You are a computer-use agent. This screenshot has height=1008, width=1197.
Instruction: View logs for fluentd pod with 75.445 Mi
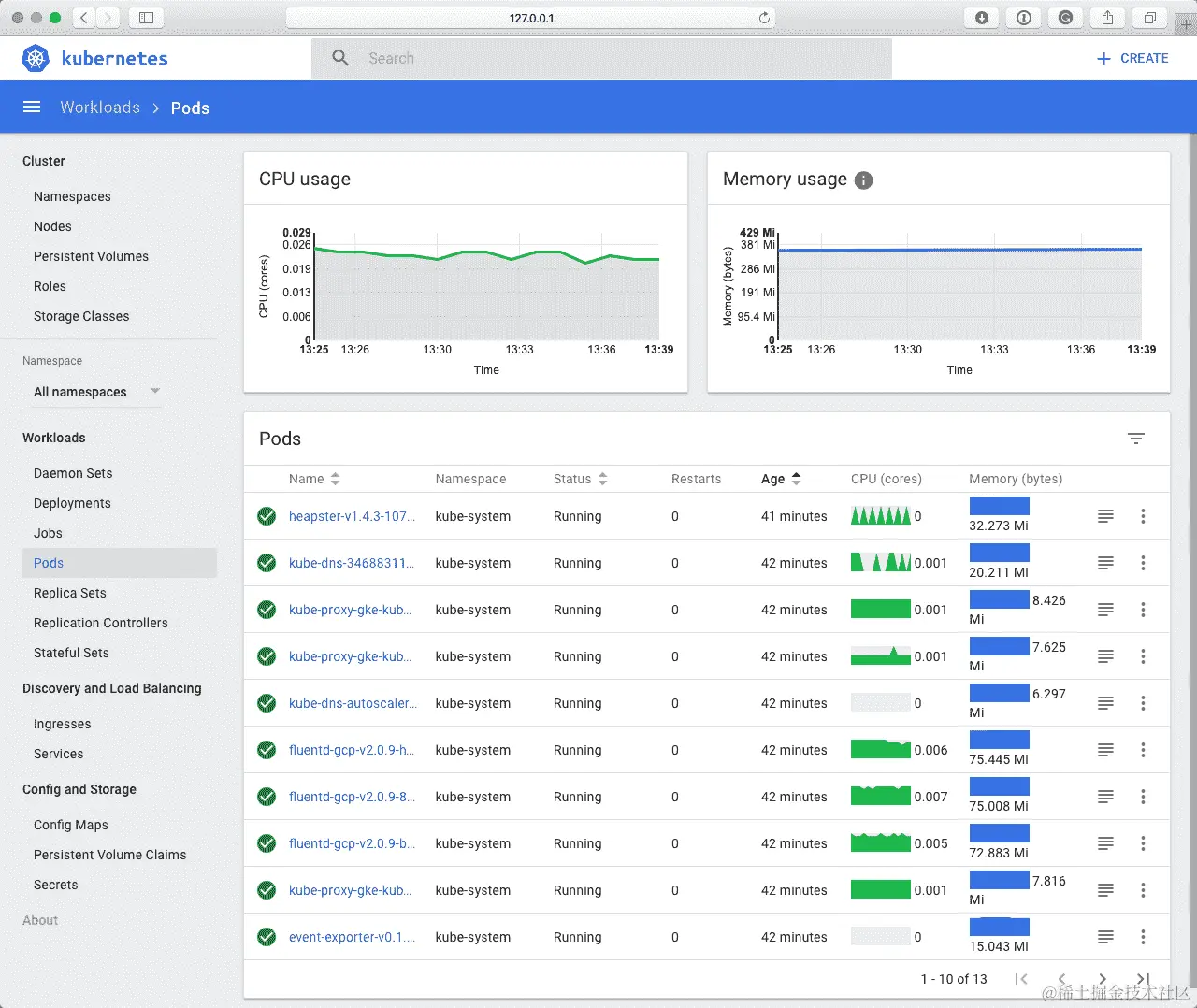pyautogui.click(x=1105, y=750)
